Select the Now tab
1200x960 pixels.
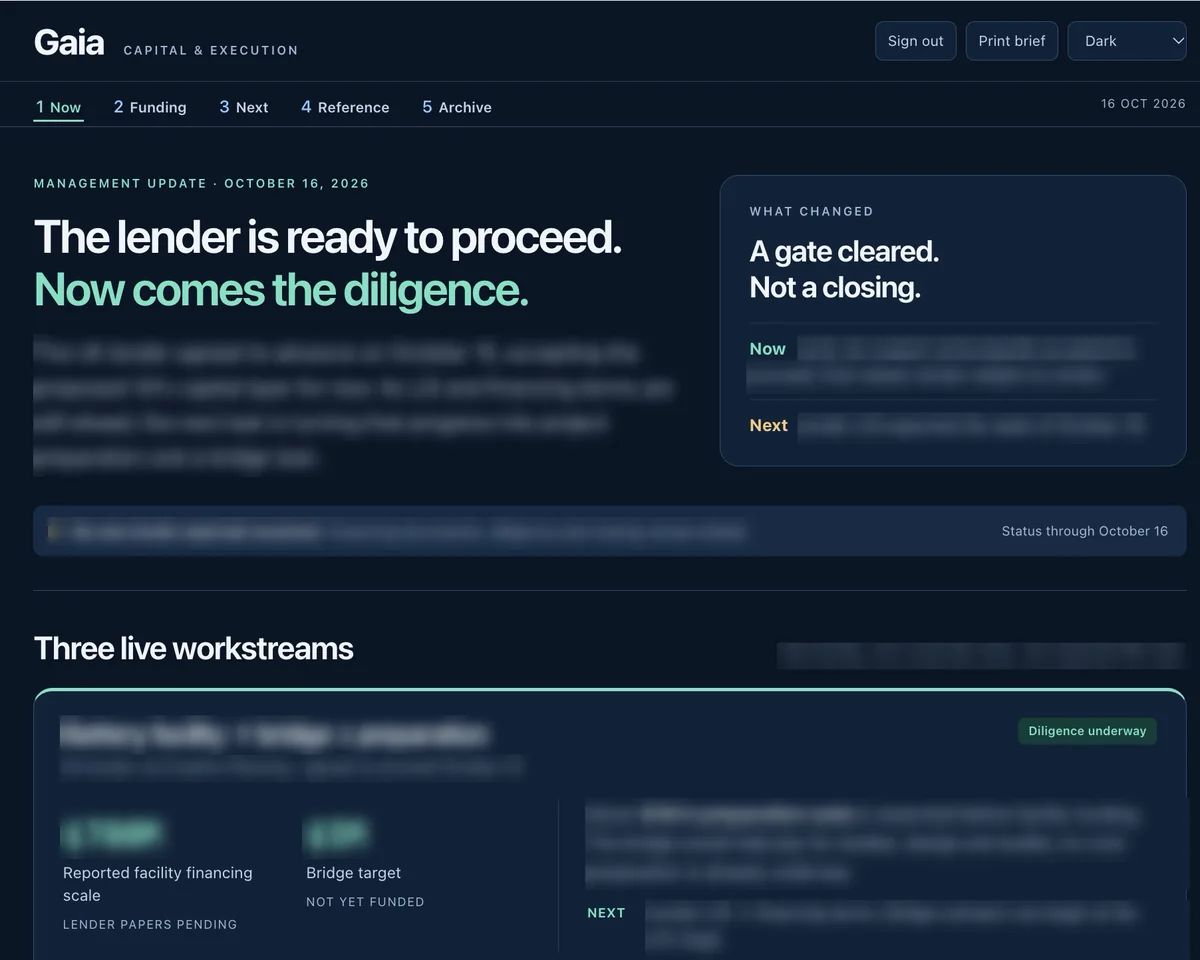[x=58, y=107]
